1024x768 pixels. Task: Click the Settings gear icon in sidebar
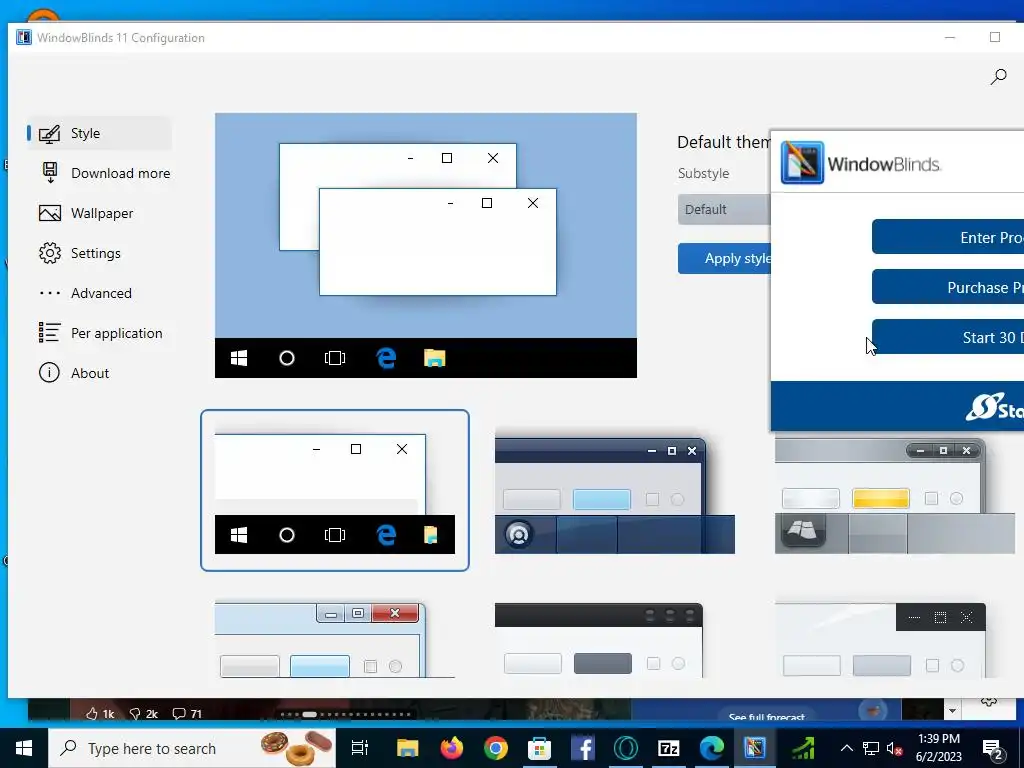coord(50,253)
